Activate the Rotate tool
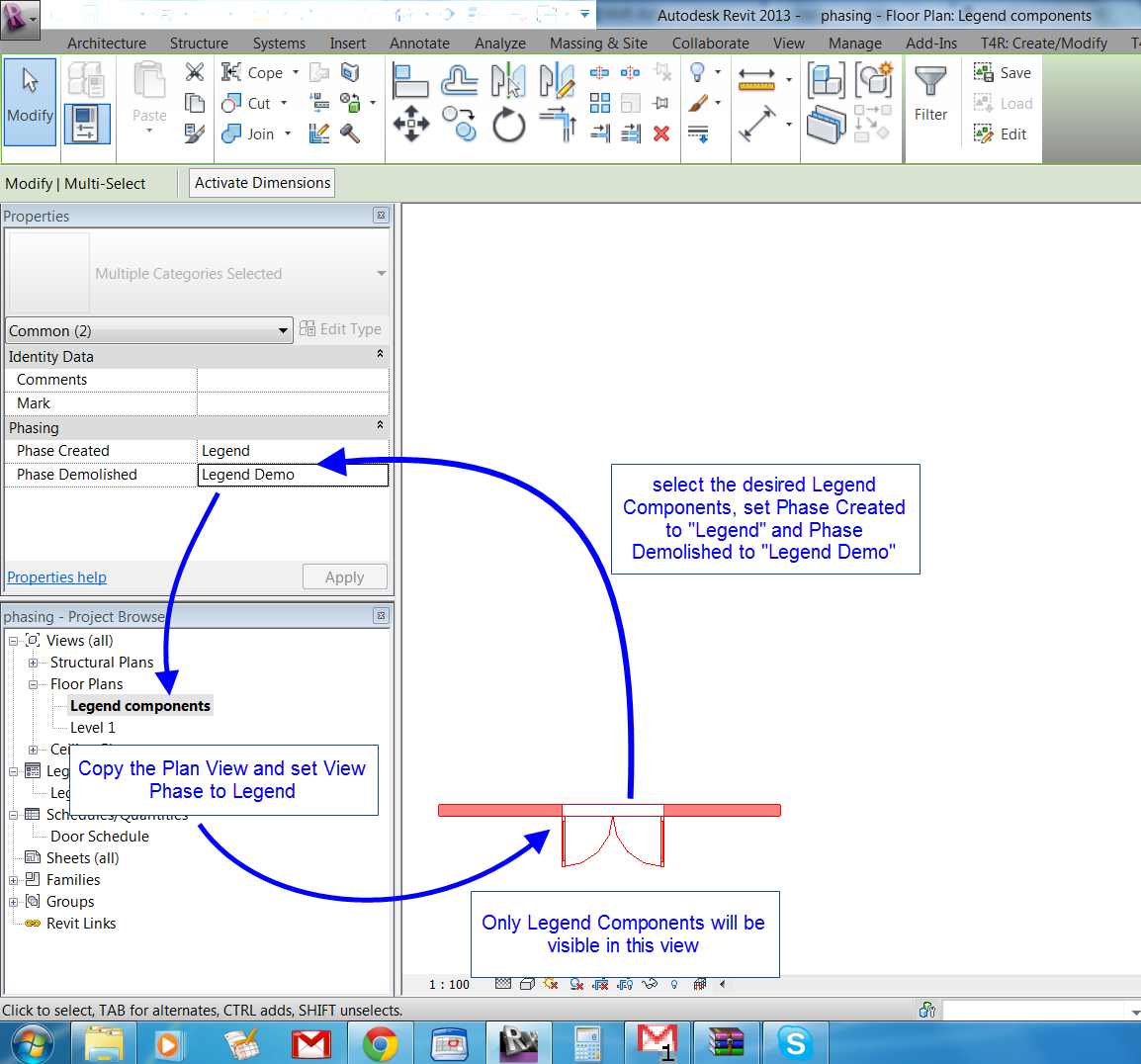The width and height of the screenshot is (1141, 1064). coord(509,124)
